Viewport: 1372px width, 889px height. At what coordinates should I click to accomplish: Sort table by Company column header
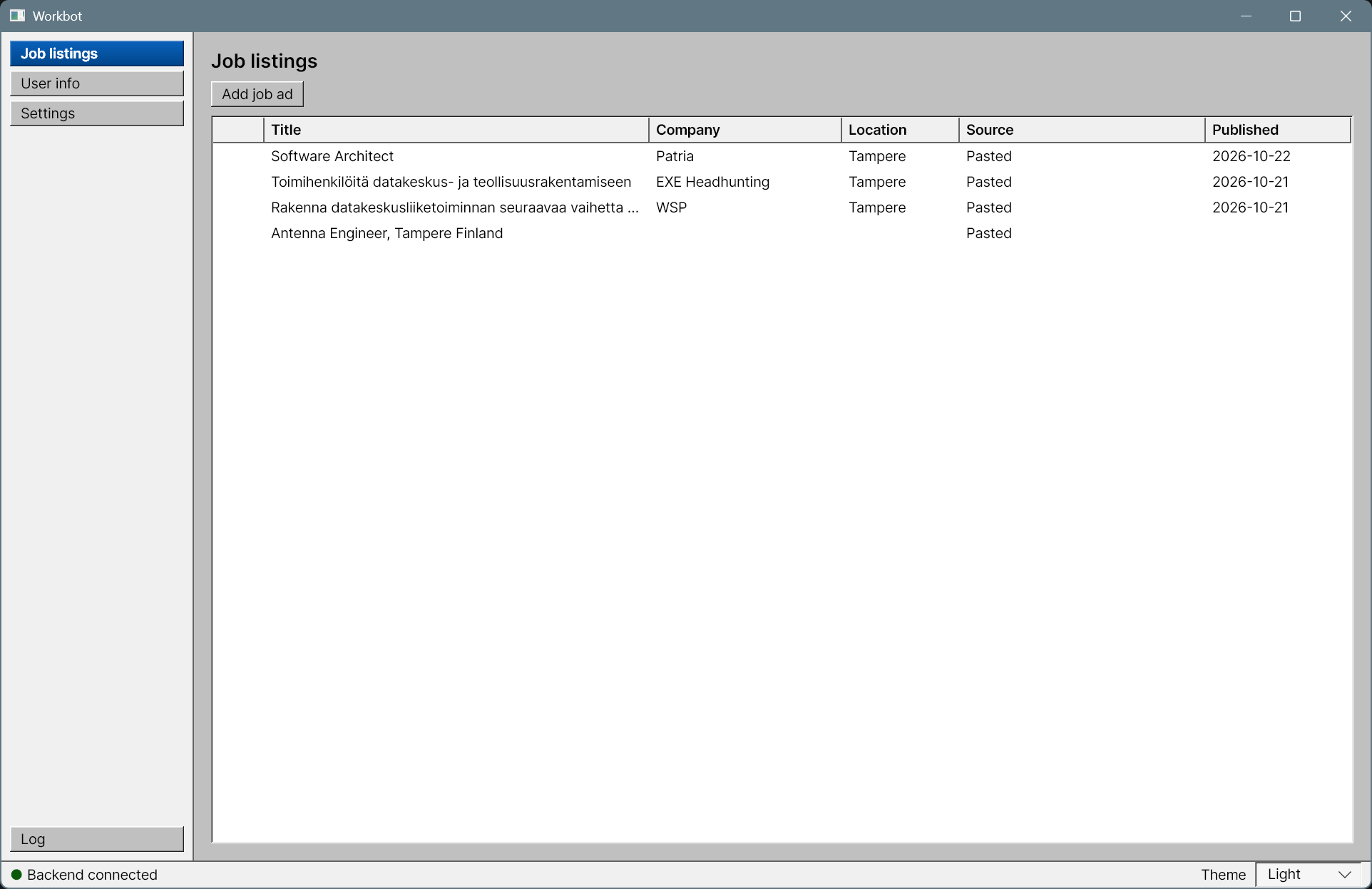[x=745, y=130]
